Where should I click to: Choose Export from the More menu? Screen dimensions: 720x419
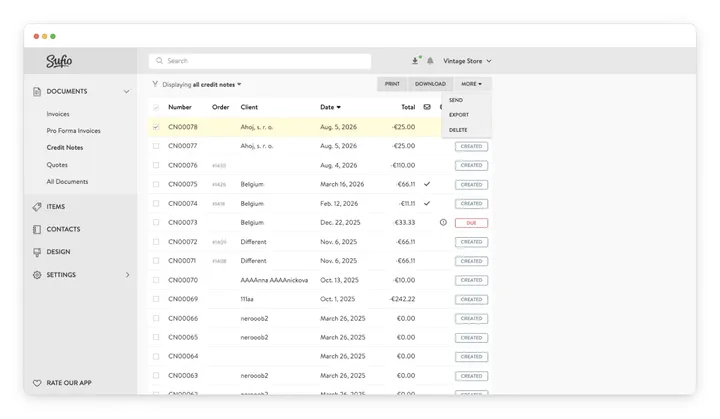[459, 115]
